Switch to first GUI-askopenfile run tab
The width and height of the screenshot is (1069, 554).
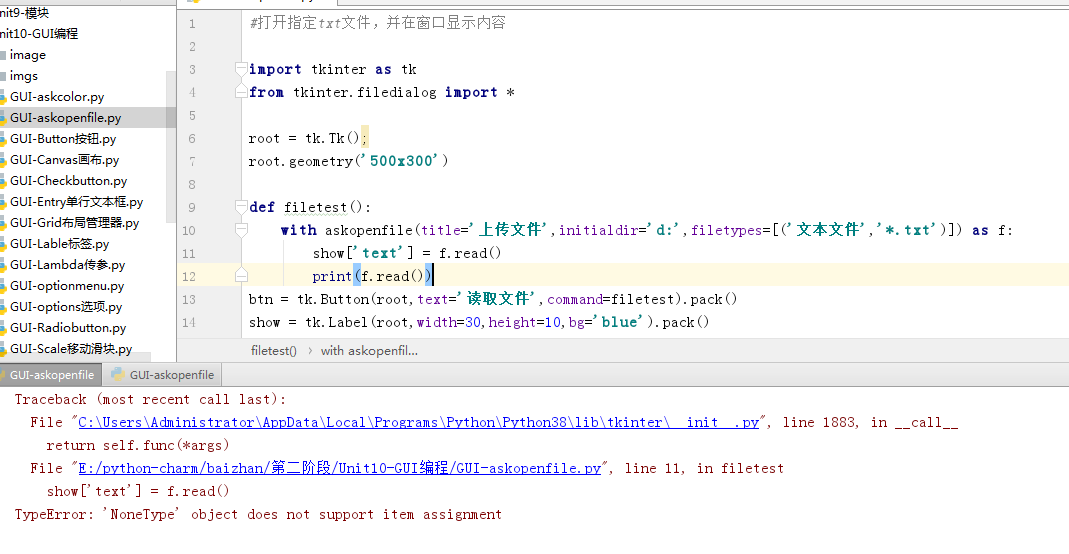(x=51, y=375)
